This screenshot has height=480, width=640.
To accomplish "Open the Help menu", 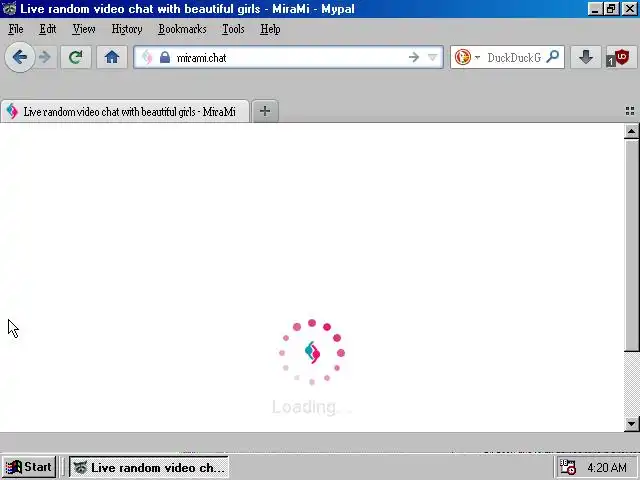I will (x=270, y=29).
